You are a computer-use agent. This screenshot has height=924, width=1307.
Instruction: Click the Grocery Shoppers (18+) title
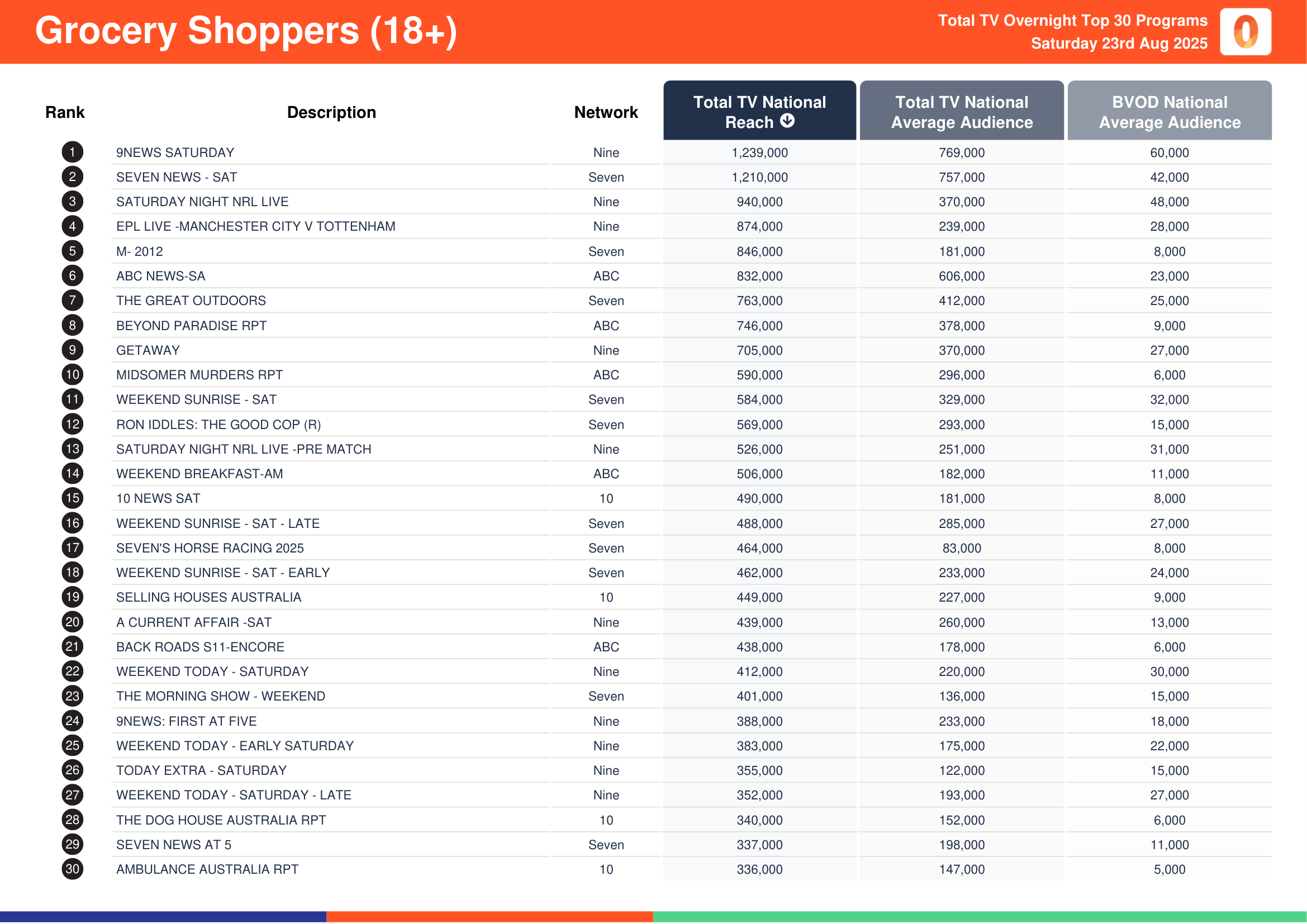coord(246,31)
